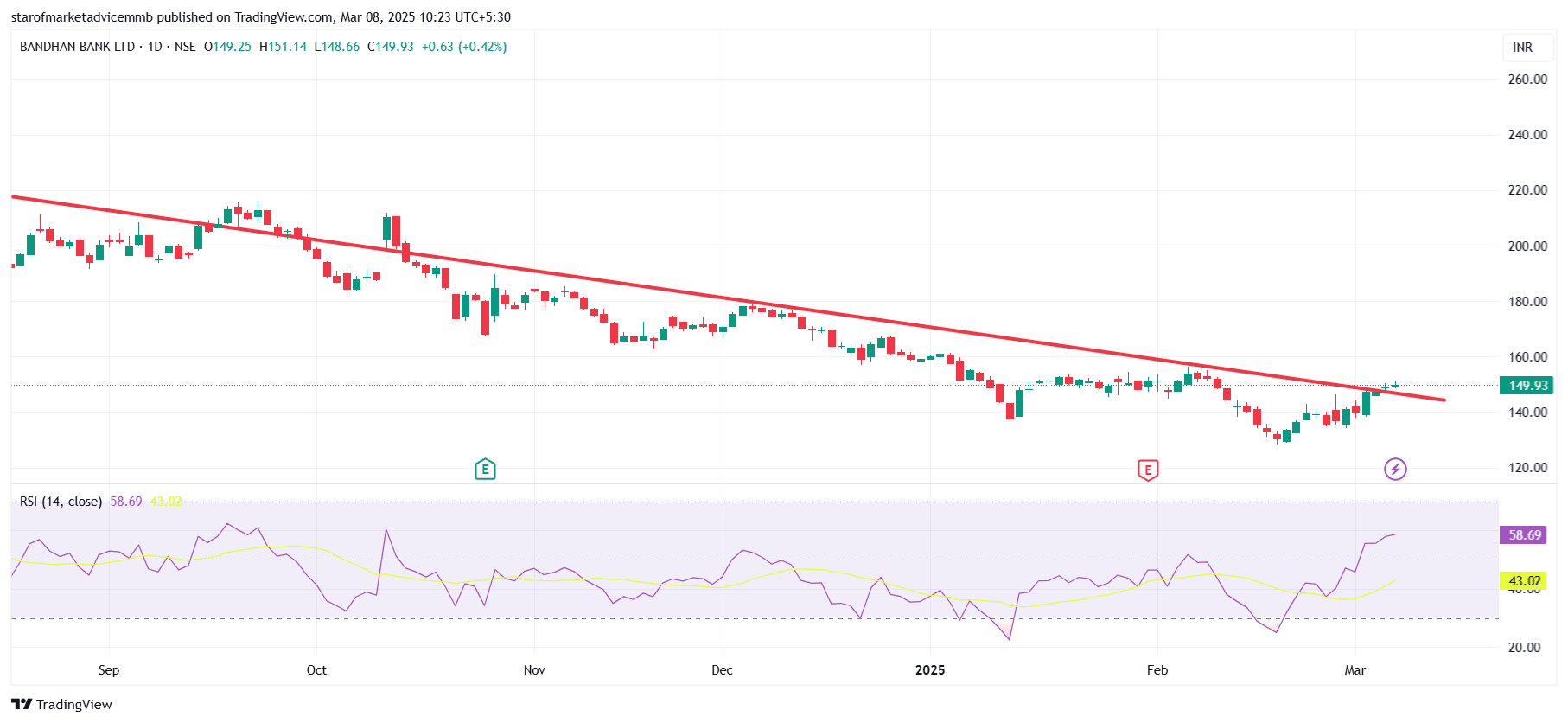Click the green earnings E marker

[485, 470]
